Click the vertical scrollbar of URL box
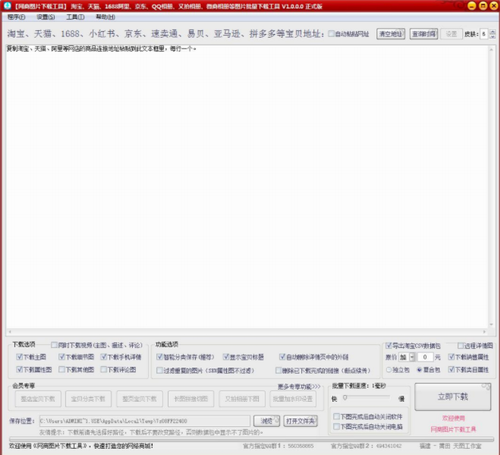Screen dimensions: 500x455 click(491, 187)
